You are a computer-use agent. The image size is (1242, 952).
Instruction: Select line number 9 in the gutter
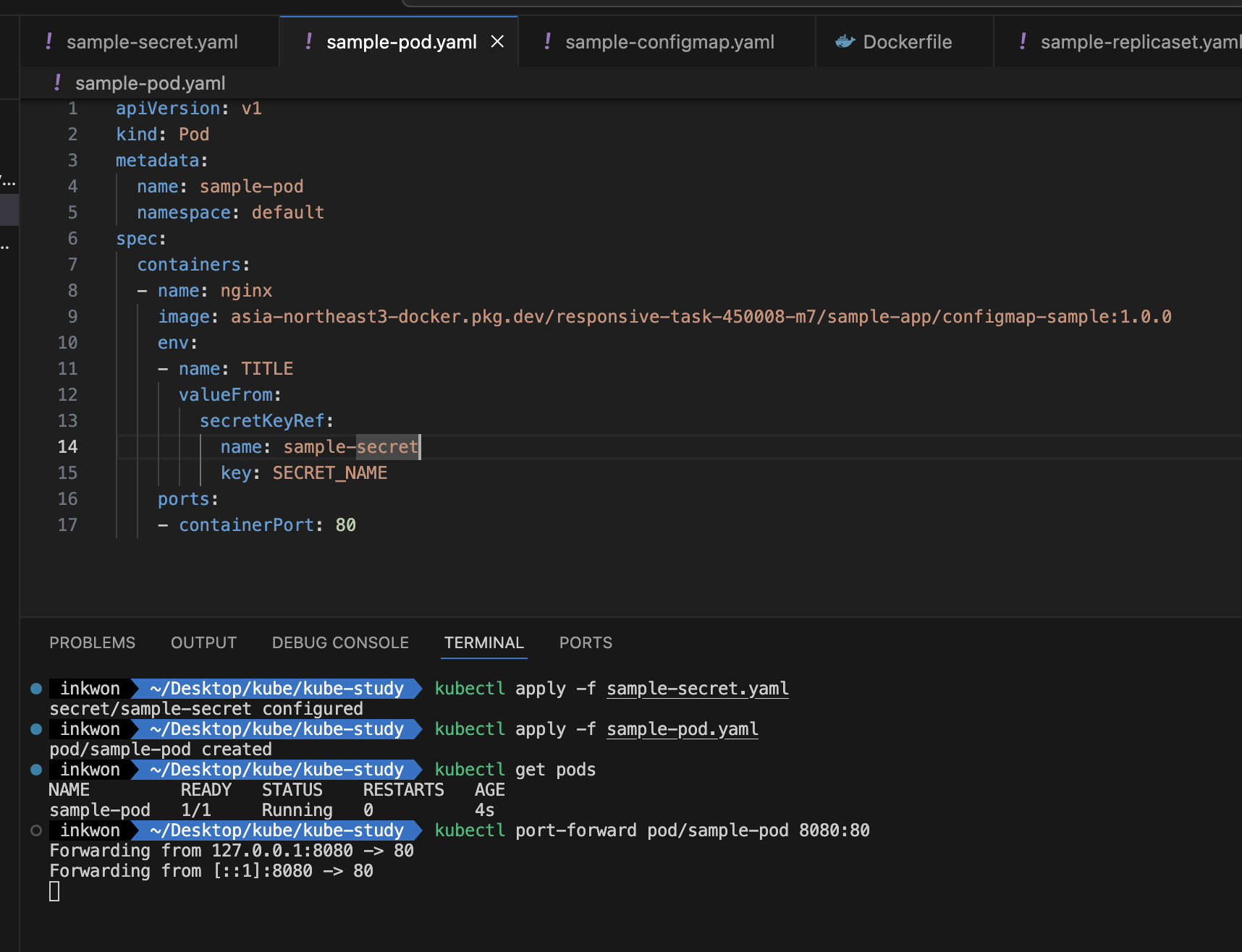72,317
